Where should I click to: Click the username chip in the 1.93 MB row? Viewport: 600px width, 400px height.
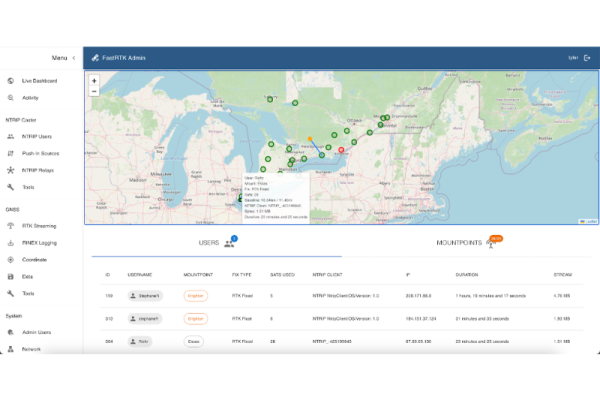tap(145, 318)
